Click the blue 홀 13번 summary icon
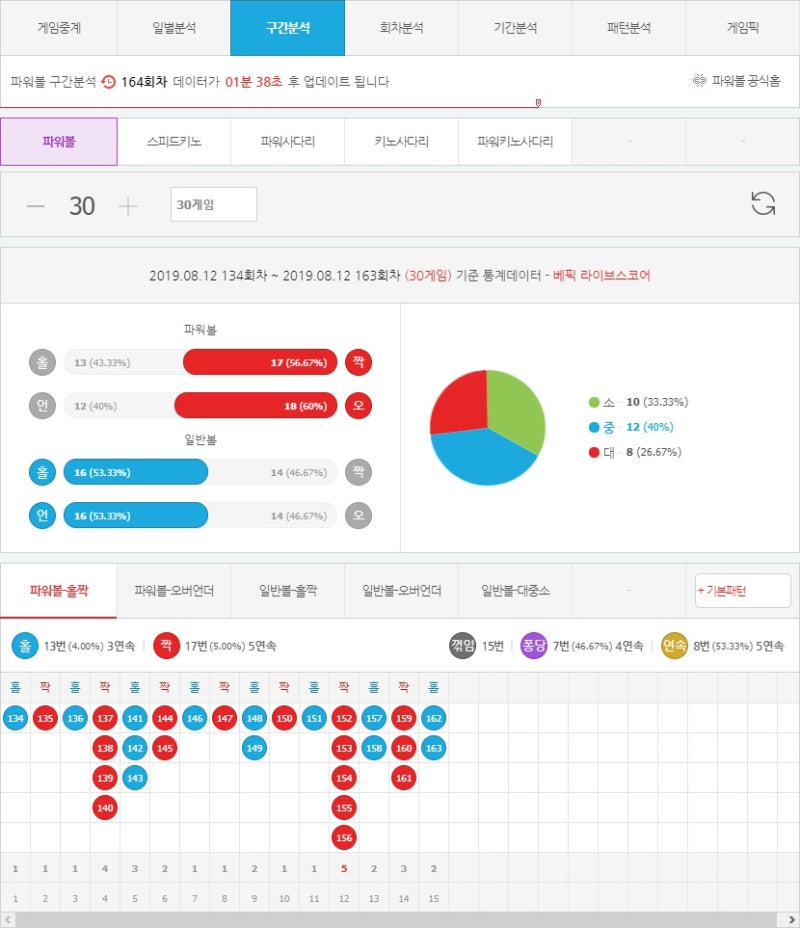This screenshot has height=928, width=800. click(25, 646)
